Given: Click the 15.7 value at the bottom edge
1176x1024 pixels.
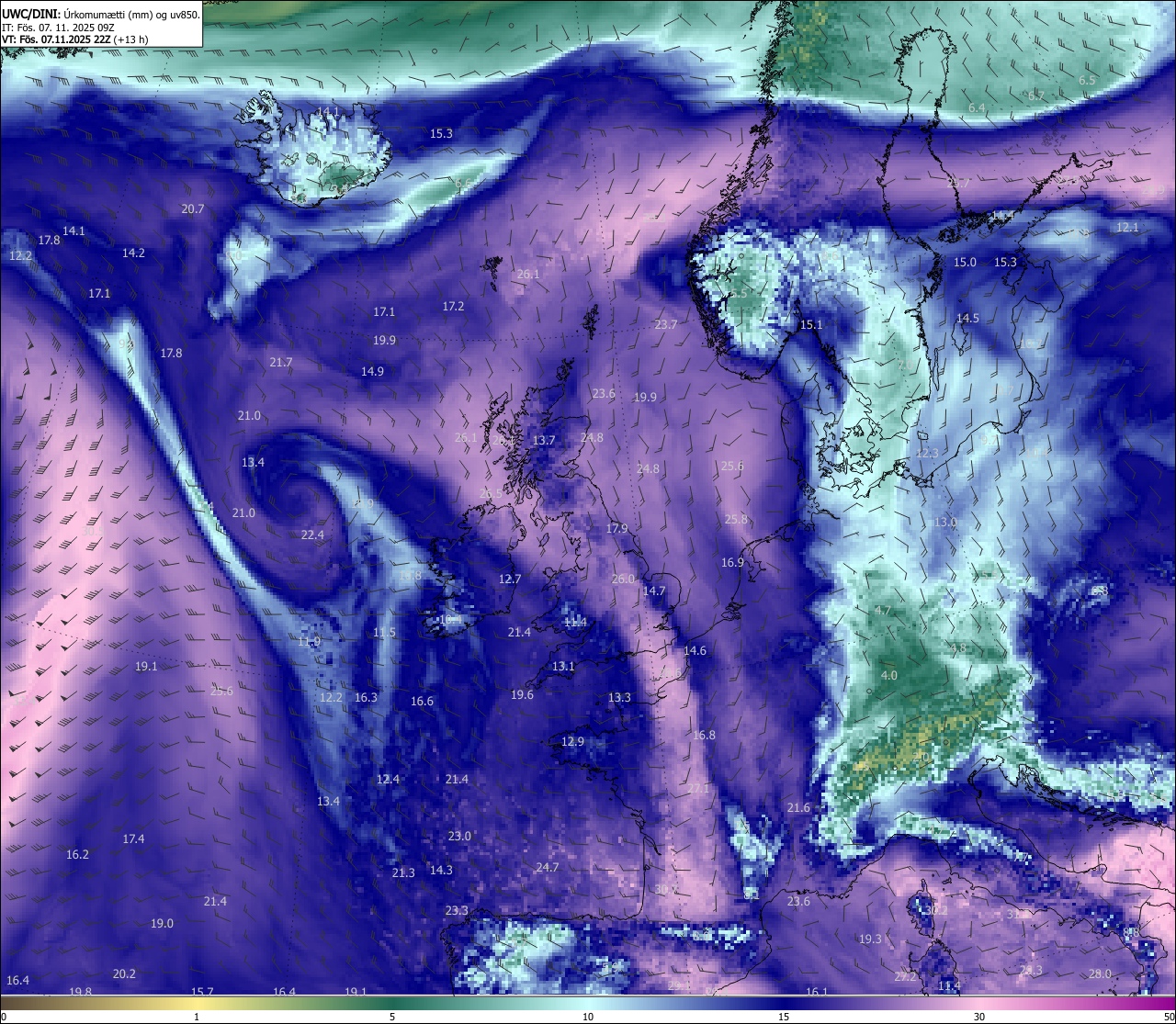Looking at the screenshot, I should click(202, 993).
